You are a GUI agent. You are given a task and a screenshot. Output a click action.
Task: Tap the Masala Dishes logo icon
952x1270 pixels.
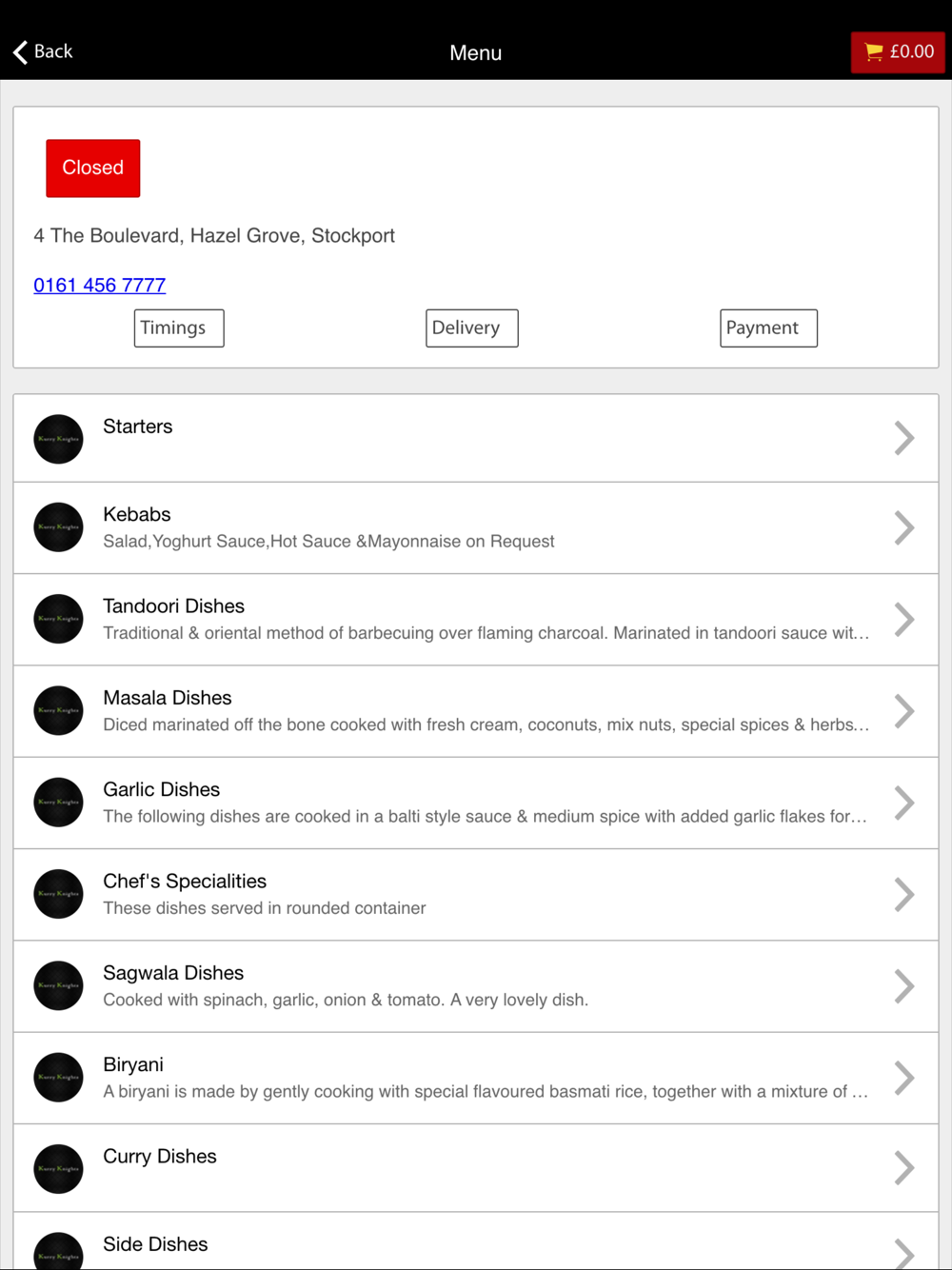58,710
